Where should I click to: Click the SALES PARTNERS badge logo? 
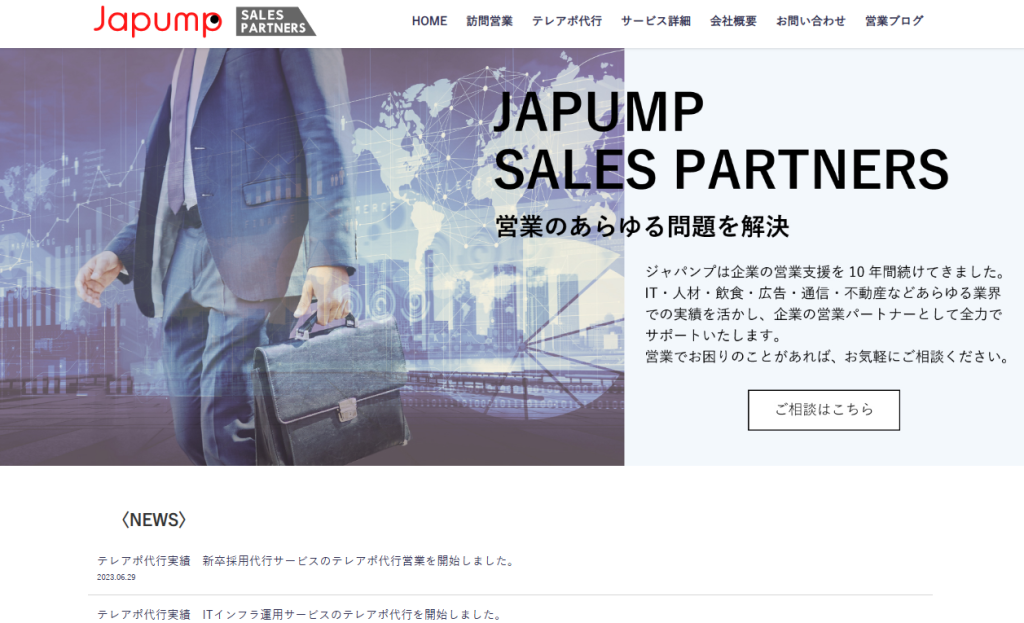pos(275,22)
